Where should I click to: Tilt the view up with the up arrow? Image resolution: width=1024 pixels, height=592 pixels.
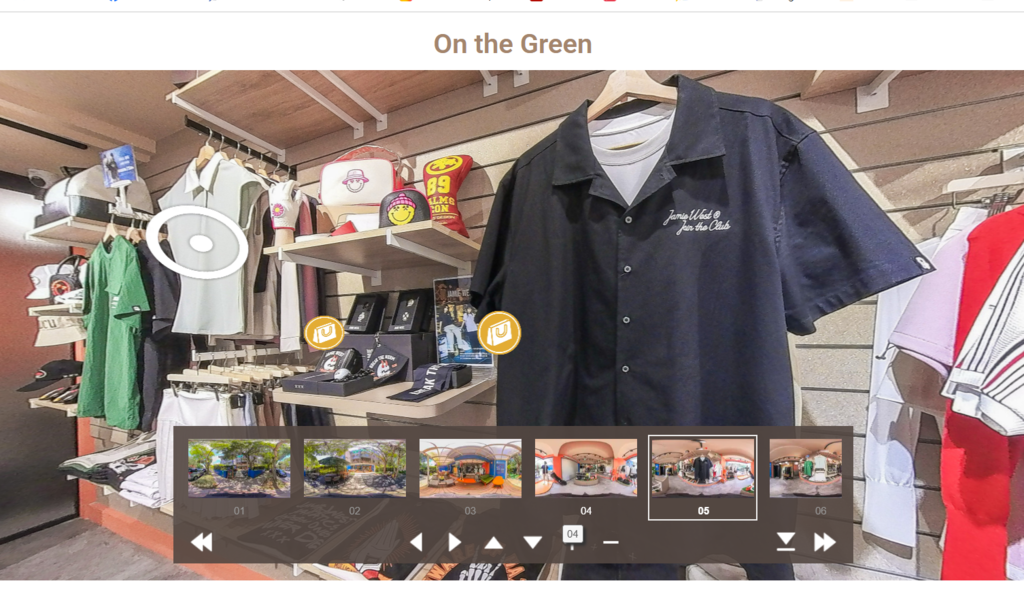click(x=494, y=543)
